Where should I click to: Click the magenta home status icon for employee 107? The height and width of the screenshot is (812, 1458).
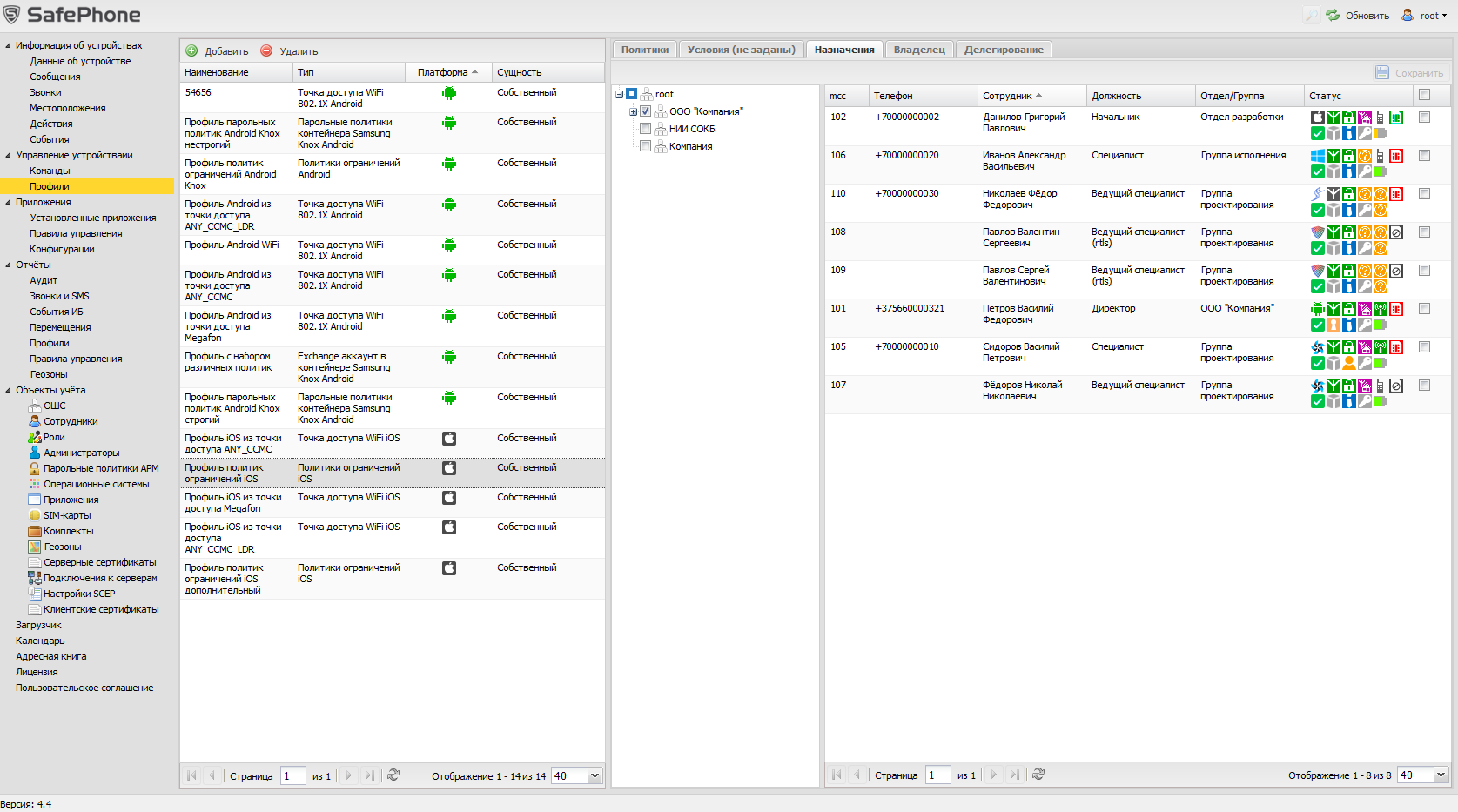(x=1365, y=386)
